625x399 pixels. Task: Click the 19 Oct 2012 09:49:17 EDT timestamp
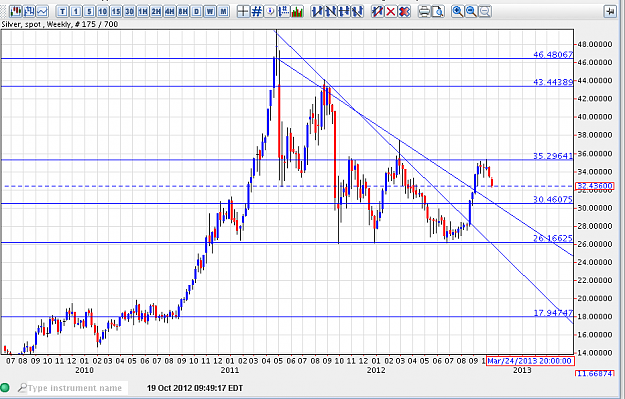click(x=195, y=388)
